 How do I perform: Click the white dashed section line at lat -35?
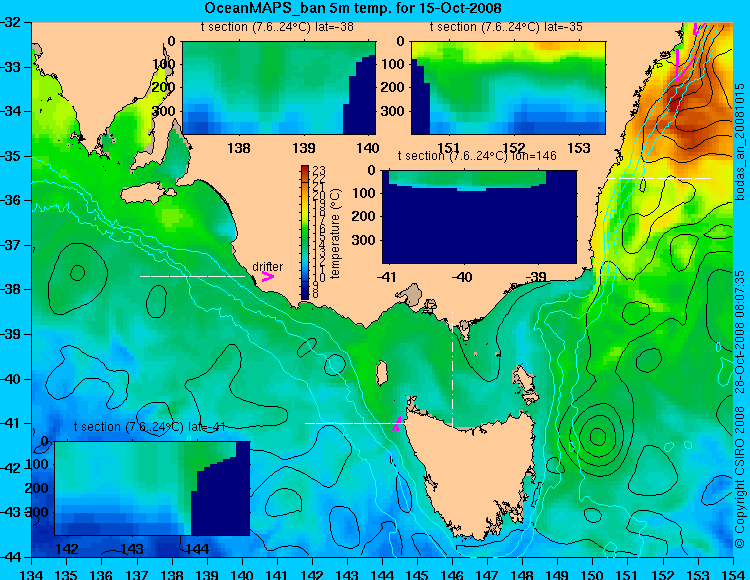pos(659,178)
